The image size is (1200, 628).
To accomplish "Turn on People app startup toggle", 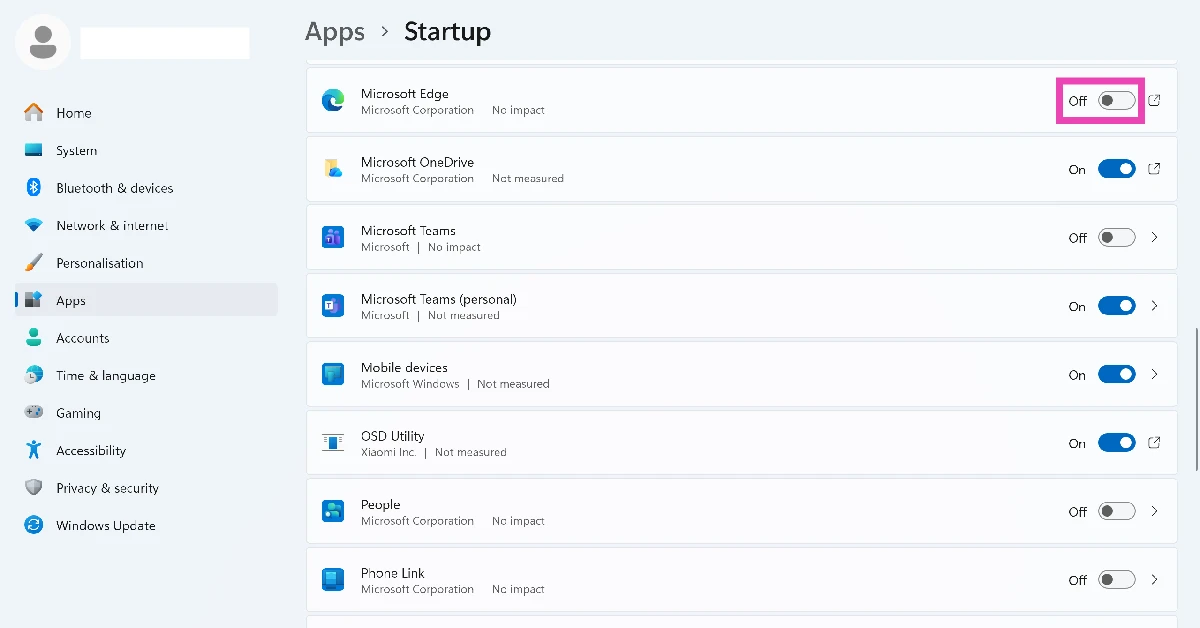I will point(1116,511).
